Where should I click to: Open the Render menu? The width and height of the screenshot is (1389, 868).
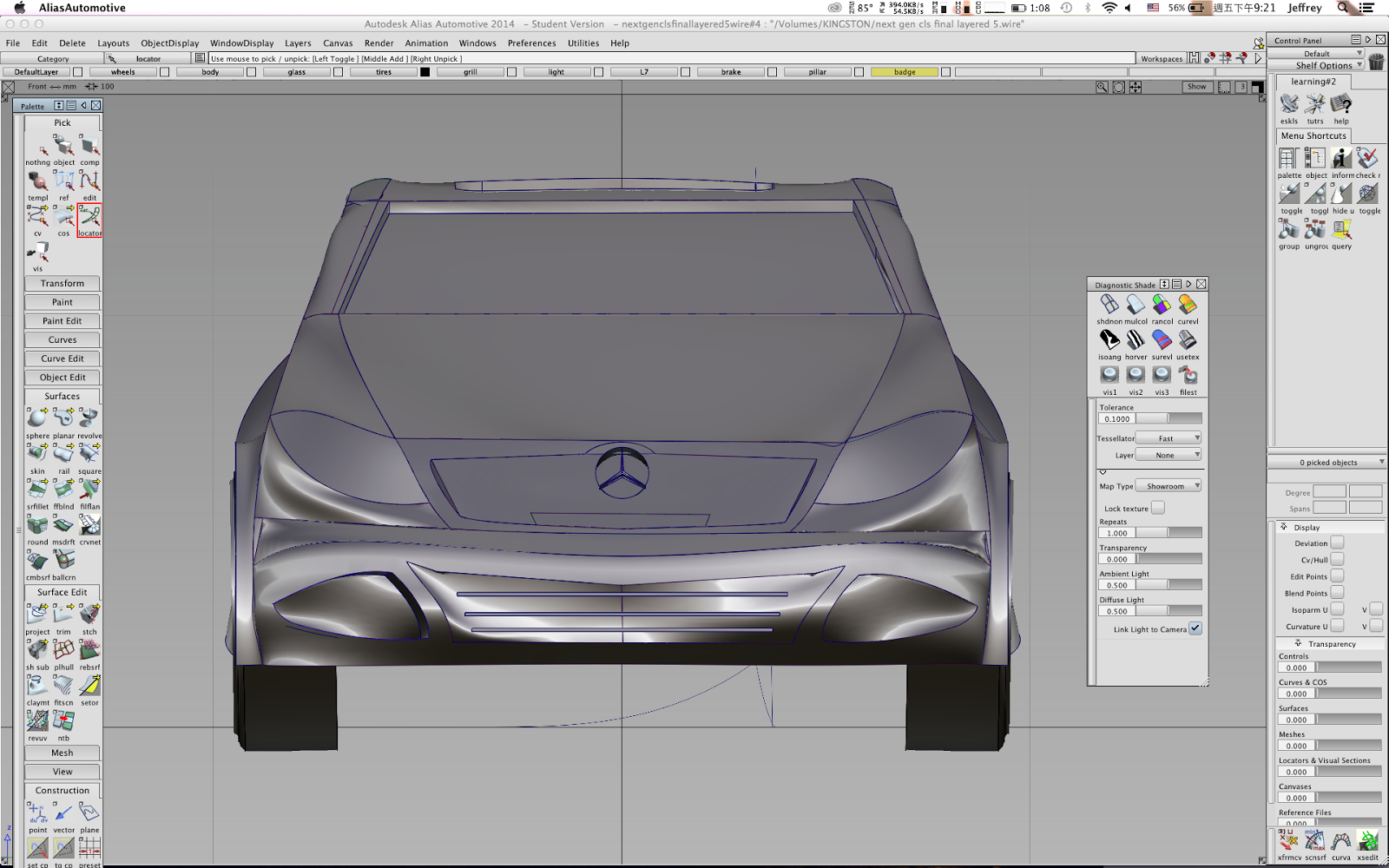(x=379, y=43)
